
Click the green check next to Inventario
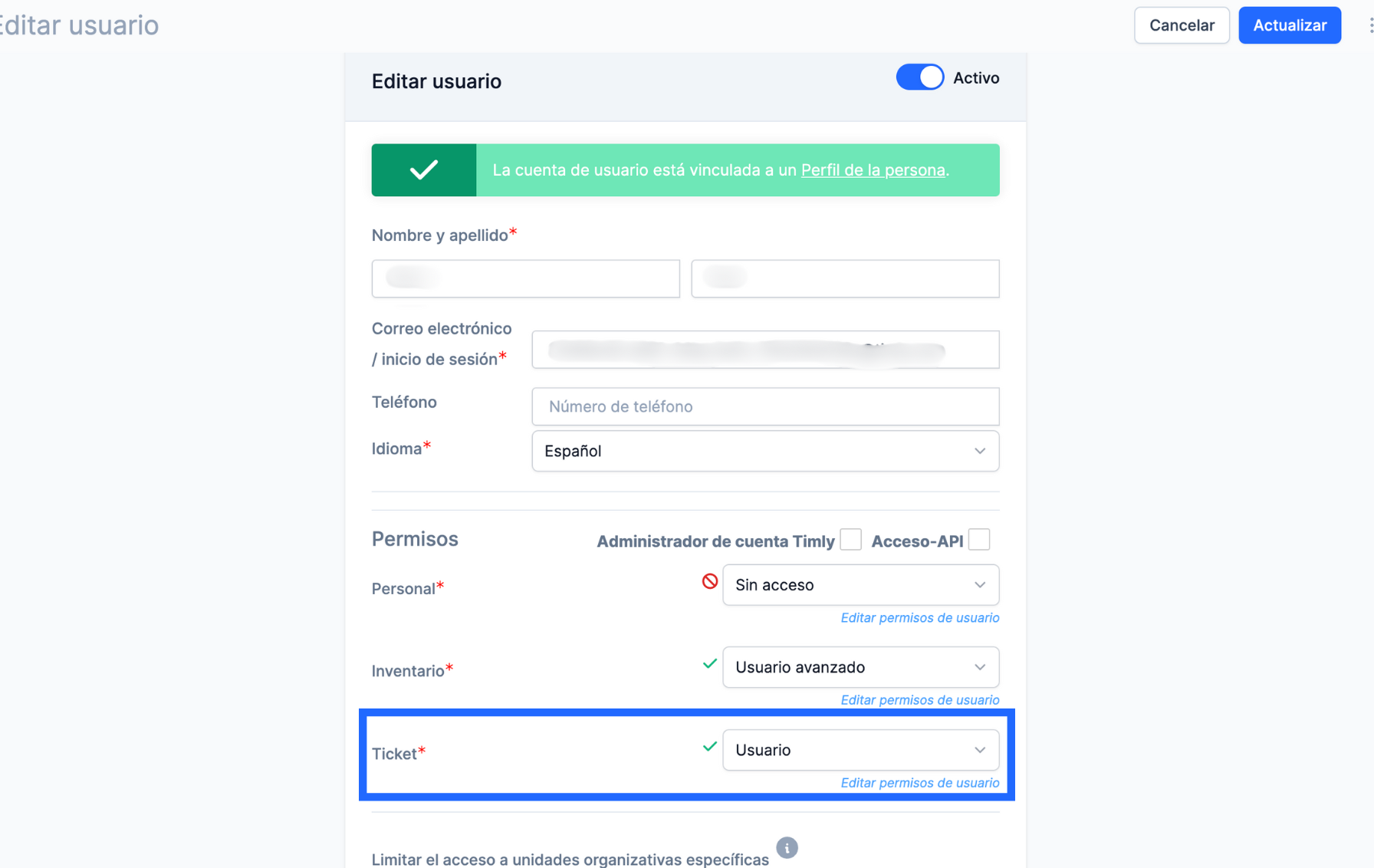coord(710,664)
